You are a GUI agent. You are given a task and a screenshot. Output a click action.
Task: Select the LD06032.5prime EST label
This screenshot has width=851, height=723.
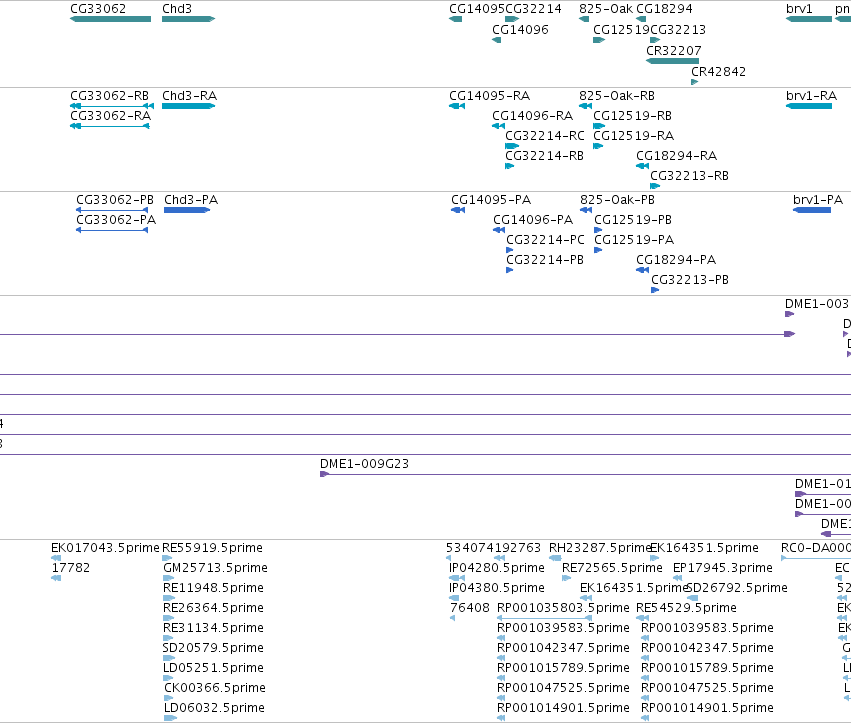pos(214,708)
